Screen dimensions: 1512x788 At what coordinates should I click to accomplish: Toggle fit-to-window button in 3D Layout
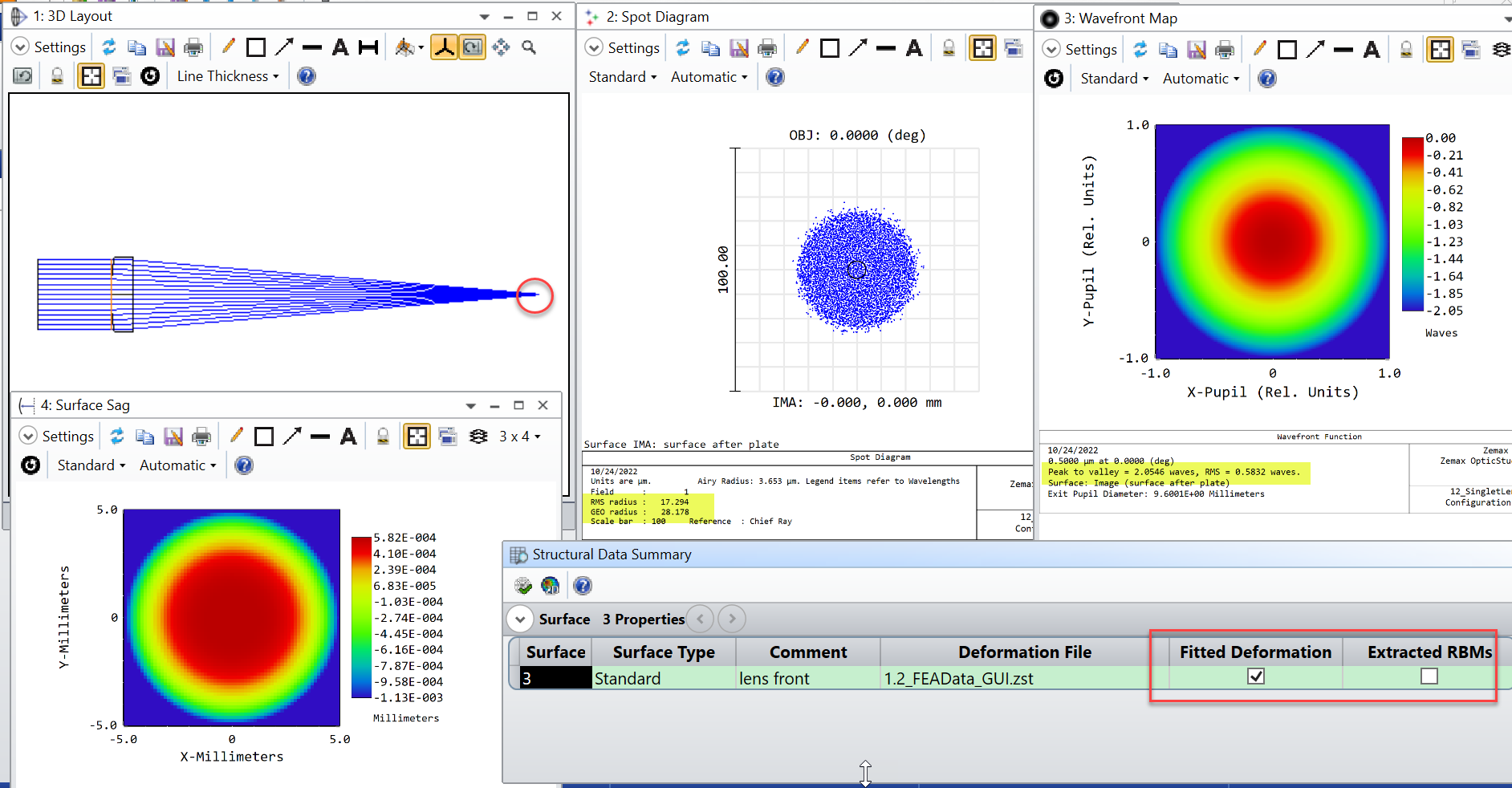click(91, 76)
